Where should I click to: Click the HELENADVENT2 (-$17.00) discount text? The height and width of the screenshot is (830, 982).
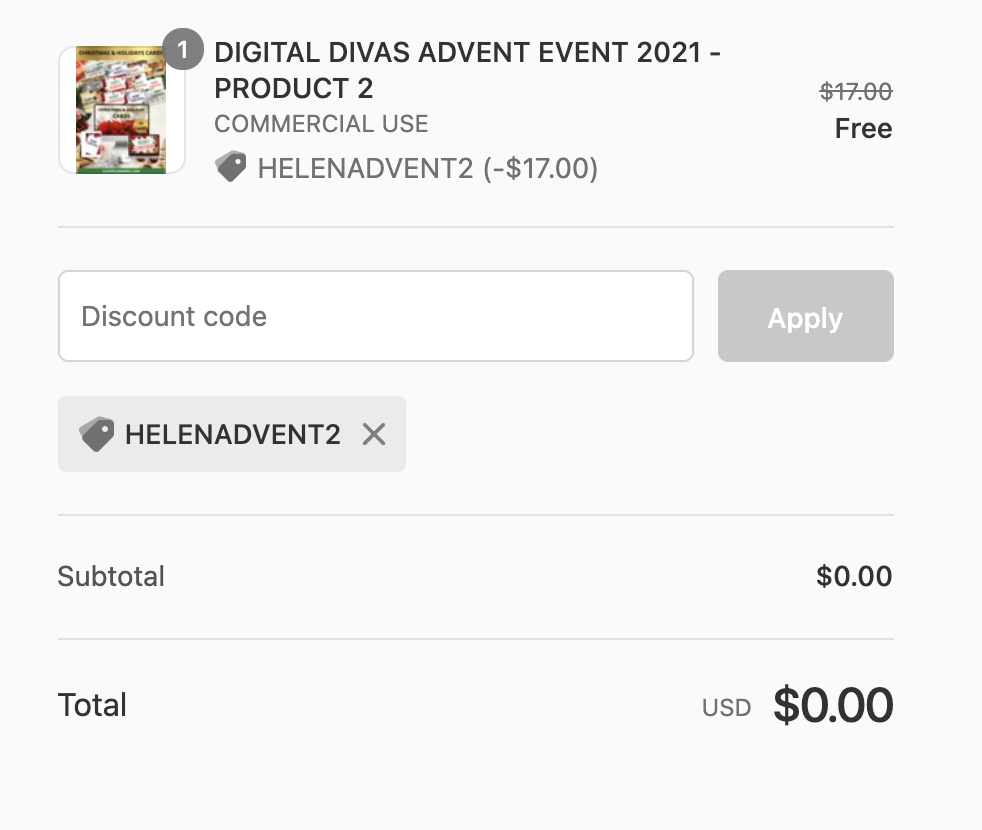point(427,168)
